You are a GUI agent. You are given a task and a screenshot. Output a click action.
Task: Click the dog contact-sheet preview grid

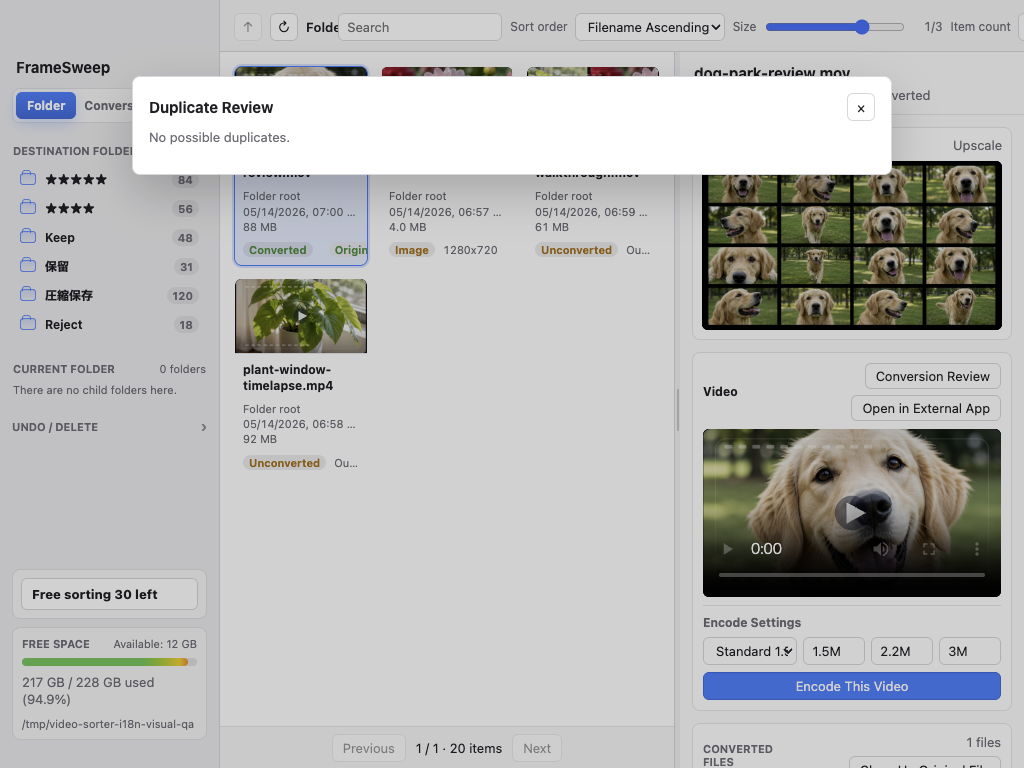point(852,246)
